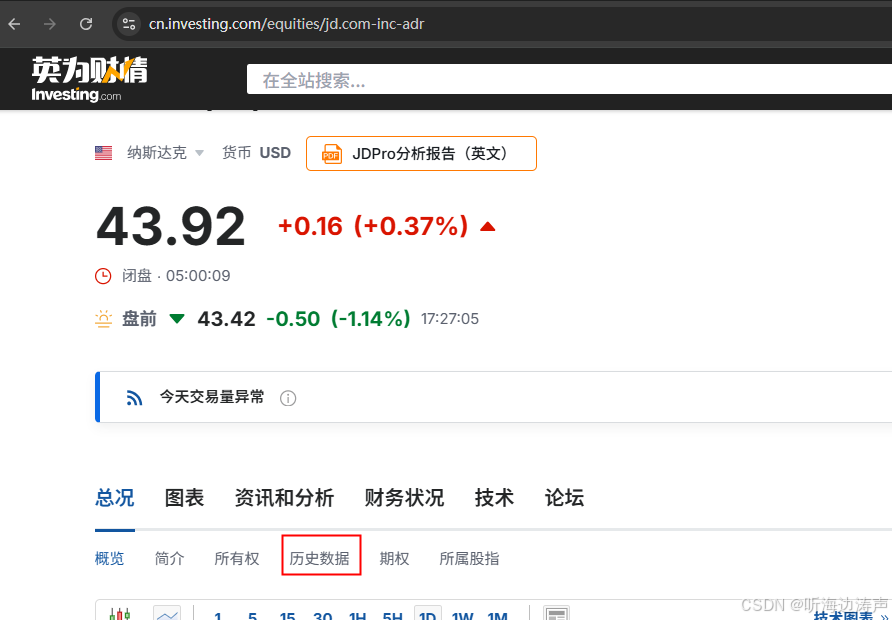Click the USD currency label

[x=275, y=153]
